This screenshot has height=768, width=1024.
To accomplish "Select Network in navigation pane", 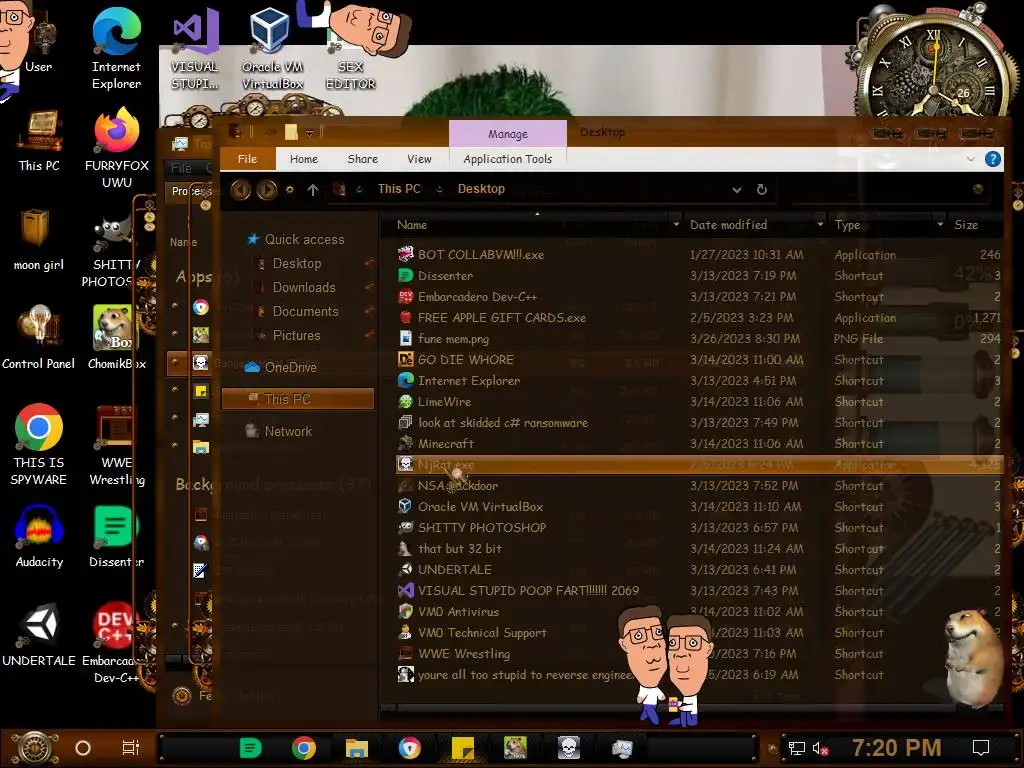I will [x=288, y=431].
